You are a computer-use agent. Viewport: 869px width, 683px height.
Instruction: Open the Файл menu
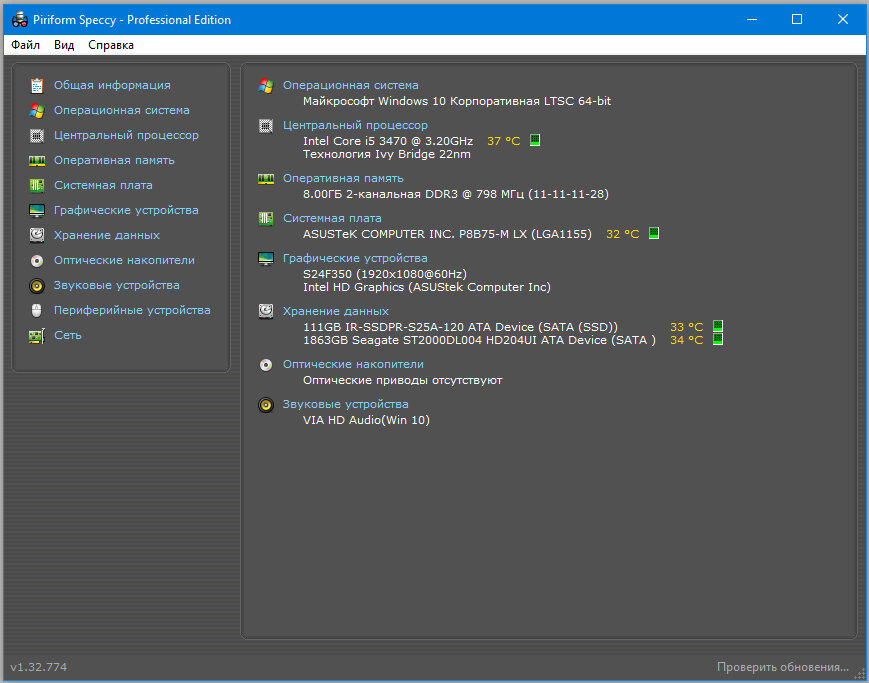[x=25, y=45]
